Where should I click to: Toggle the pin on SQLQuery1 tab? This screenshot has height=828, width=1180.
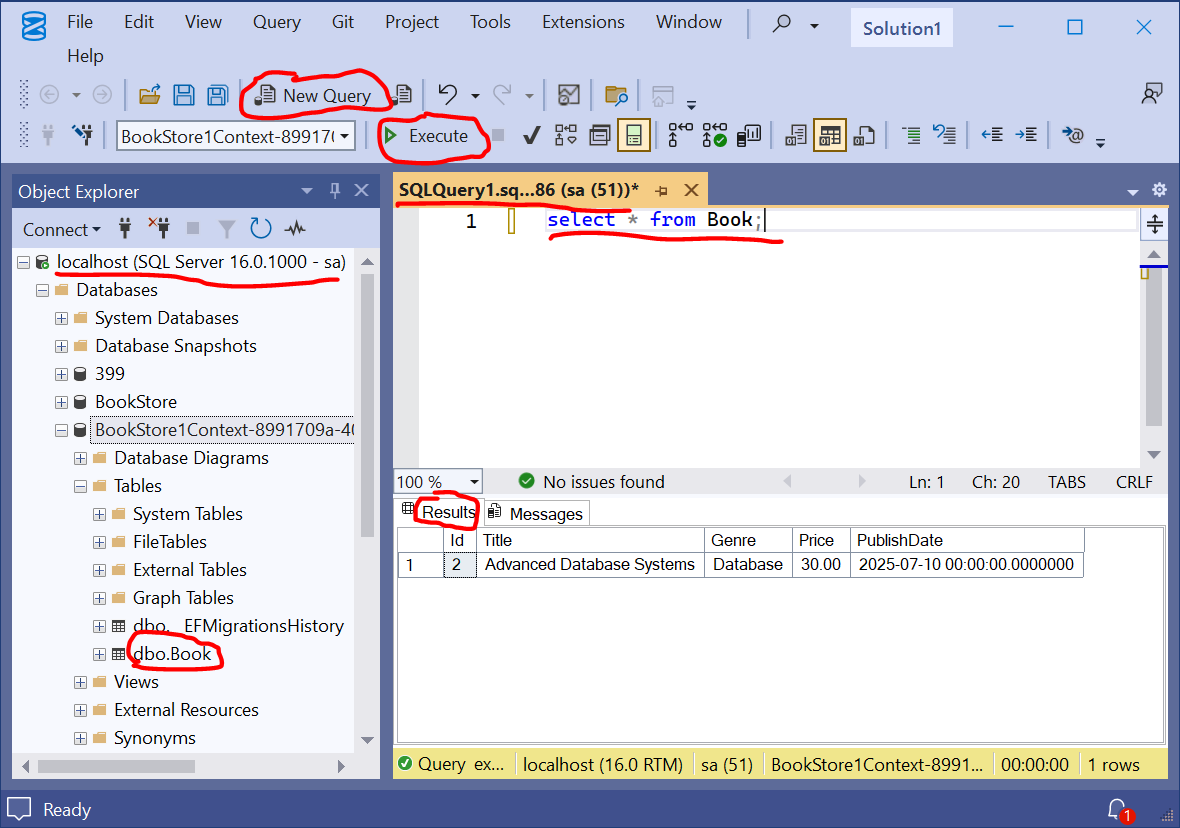661,190
